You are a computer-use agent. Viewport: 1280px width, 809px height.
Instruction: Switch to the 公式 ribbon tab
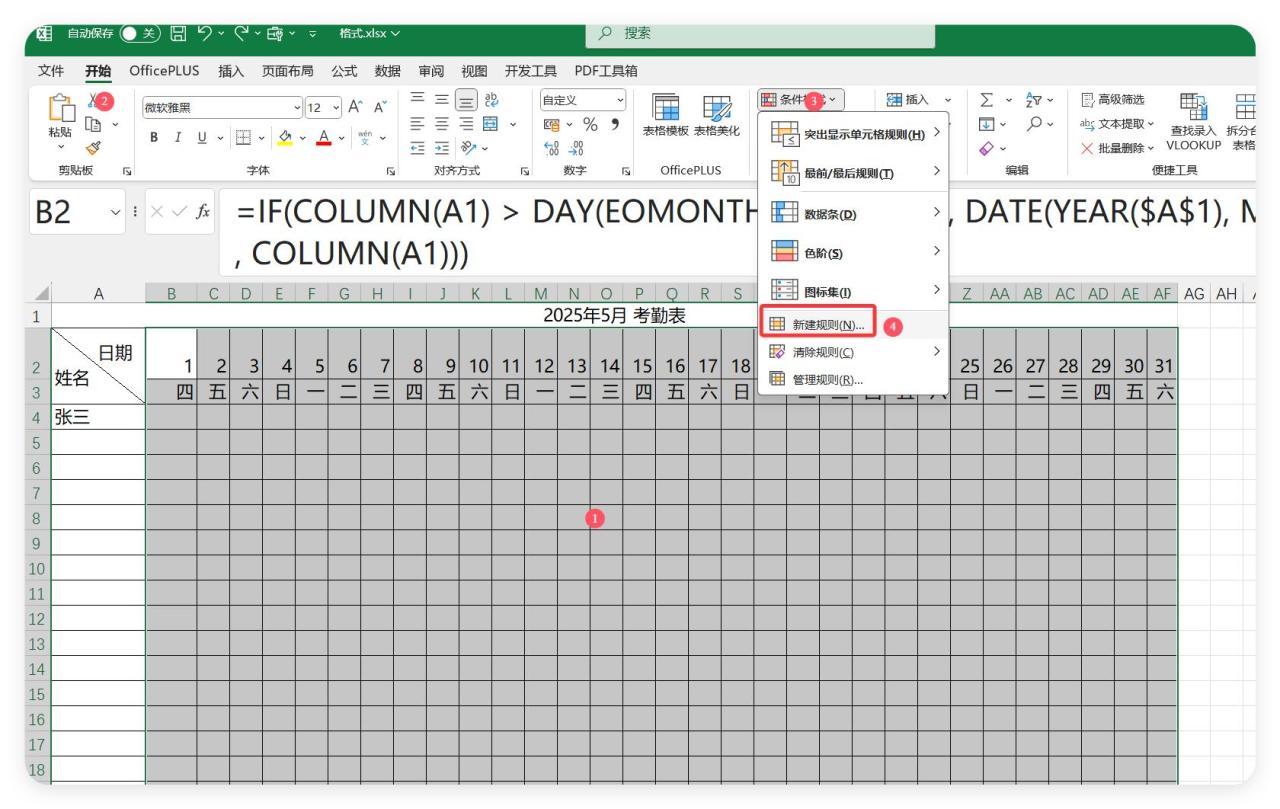point(344,71)
